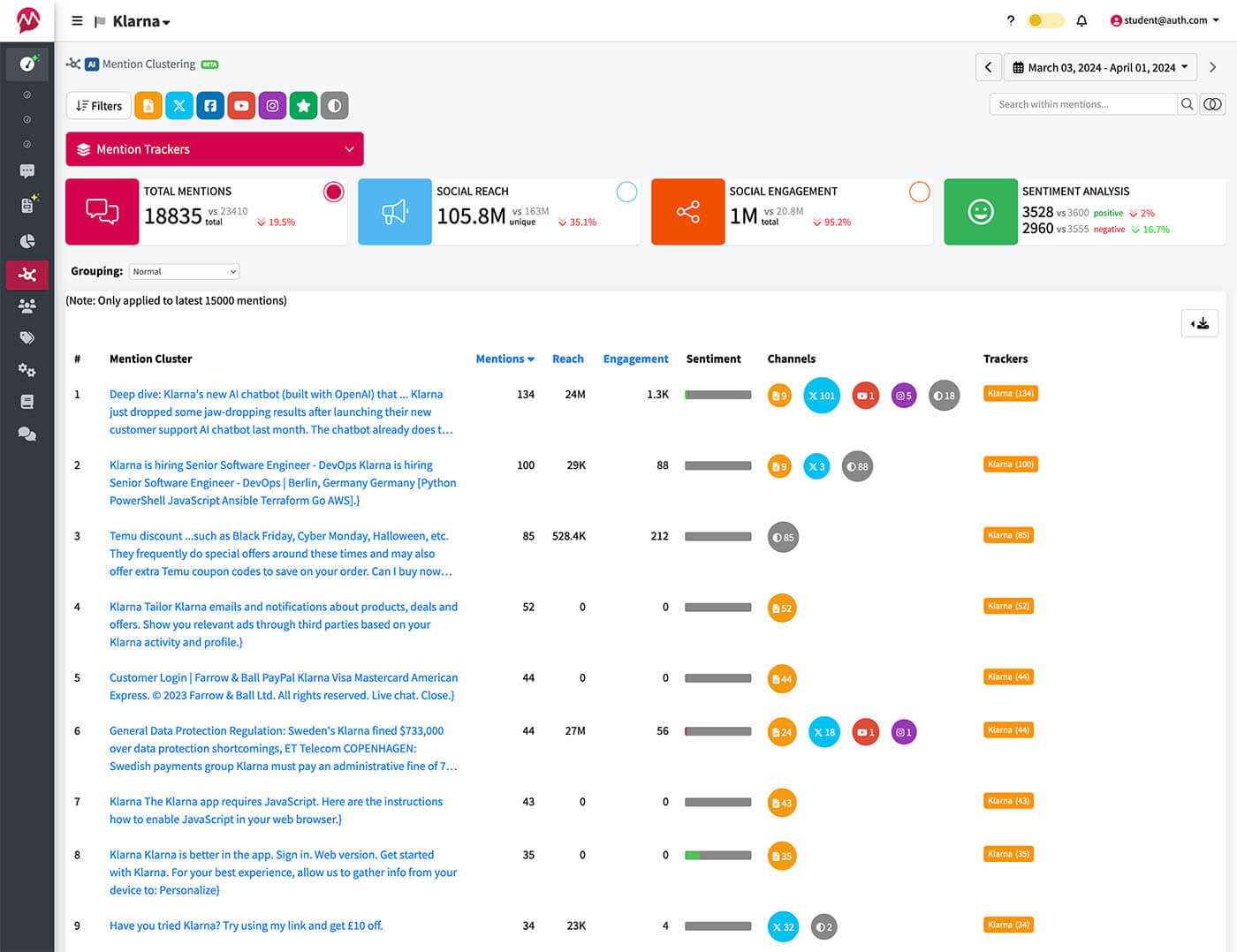Click the Social Reach megaphone tile
This screenshot has height=952, width=1237.
coord(395,212)
